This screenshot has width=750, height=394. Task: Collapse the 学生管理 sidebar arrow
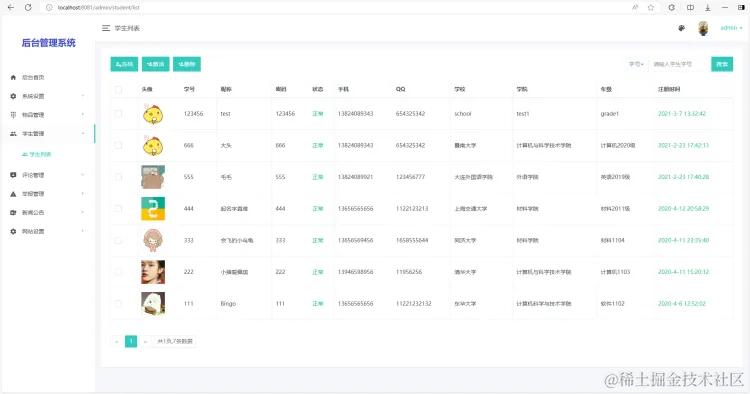pyautogui.click(x=83, y=133)
